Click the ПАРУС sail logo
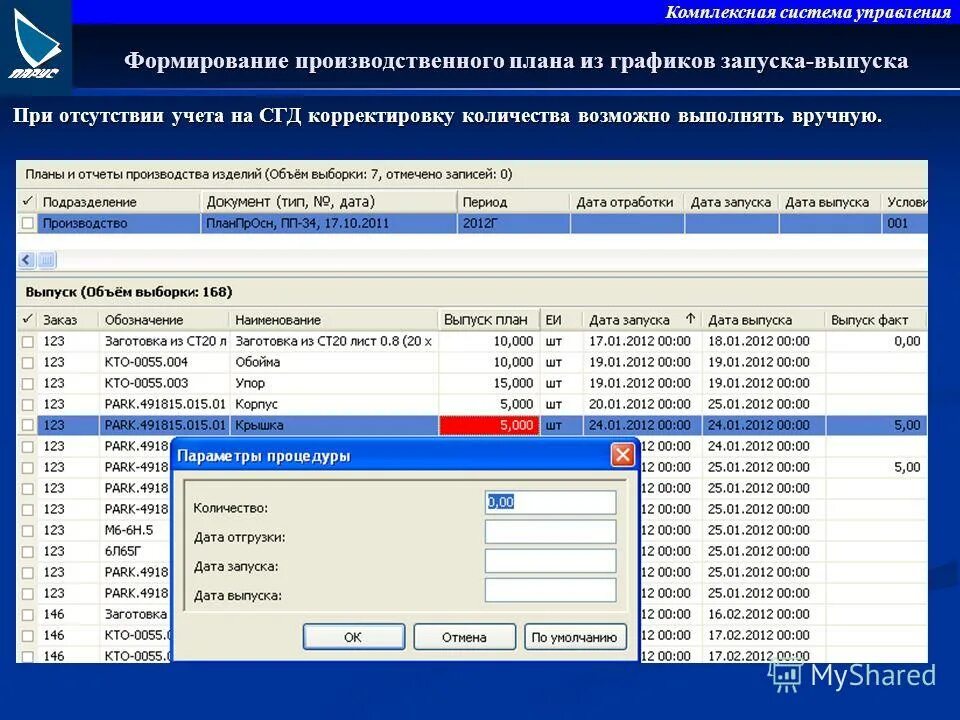The image size is (960, 720). [x=33, y=40]
